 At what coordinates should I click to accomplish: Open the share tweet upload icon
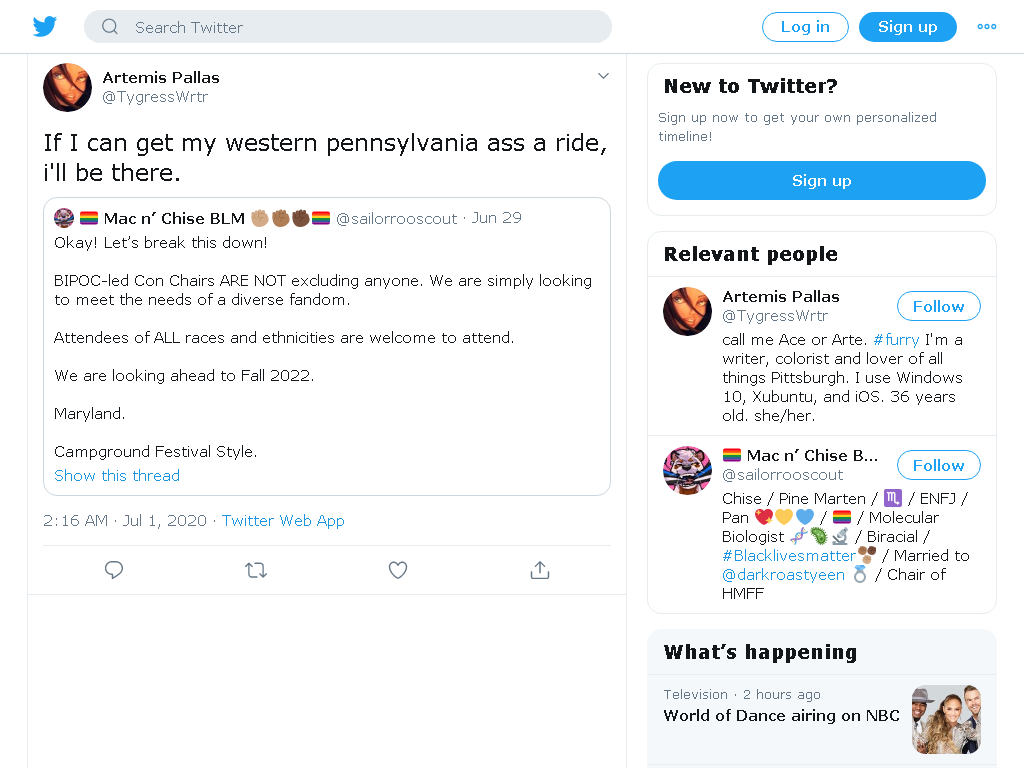point(540,570)
